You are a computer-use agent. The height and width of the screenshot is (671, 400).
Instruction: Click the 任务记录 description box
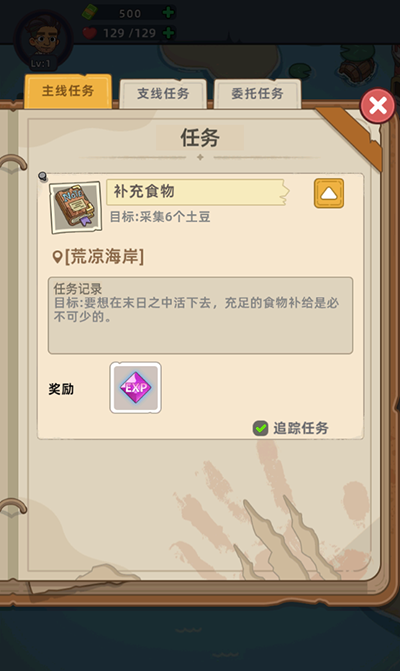[x=200, y=315]
